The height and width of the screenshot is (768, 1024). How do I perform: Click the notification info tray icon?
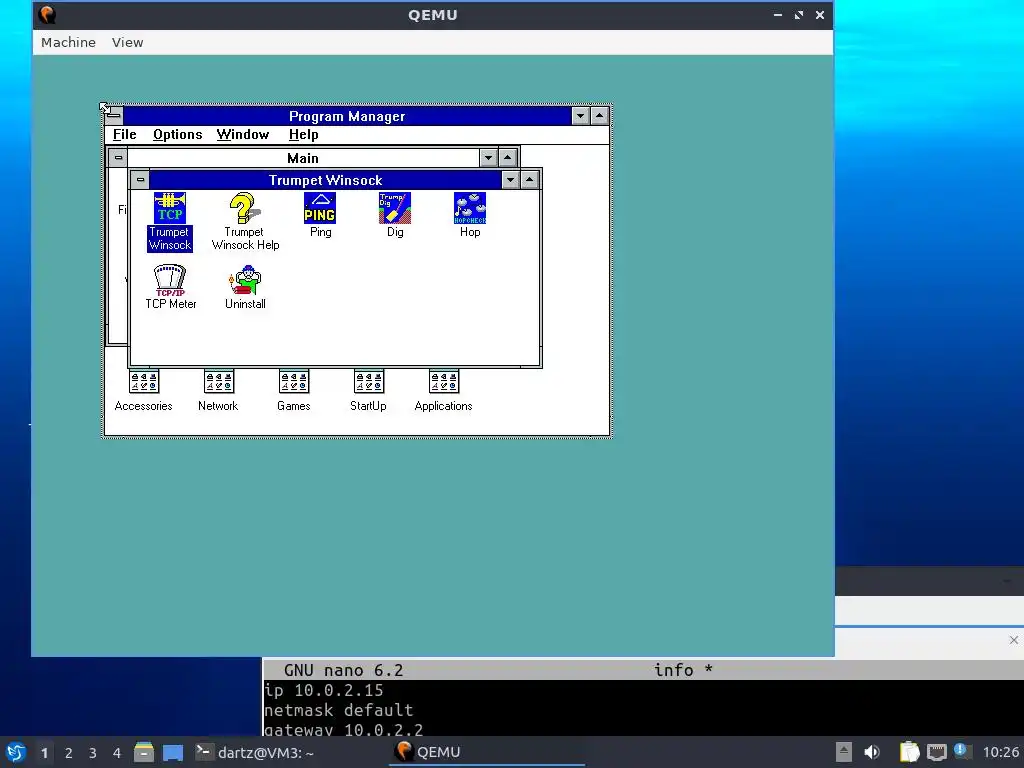click(x=961, y=751)
